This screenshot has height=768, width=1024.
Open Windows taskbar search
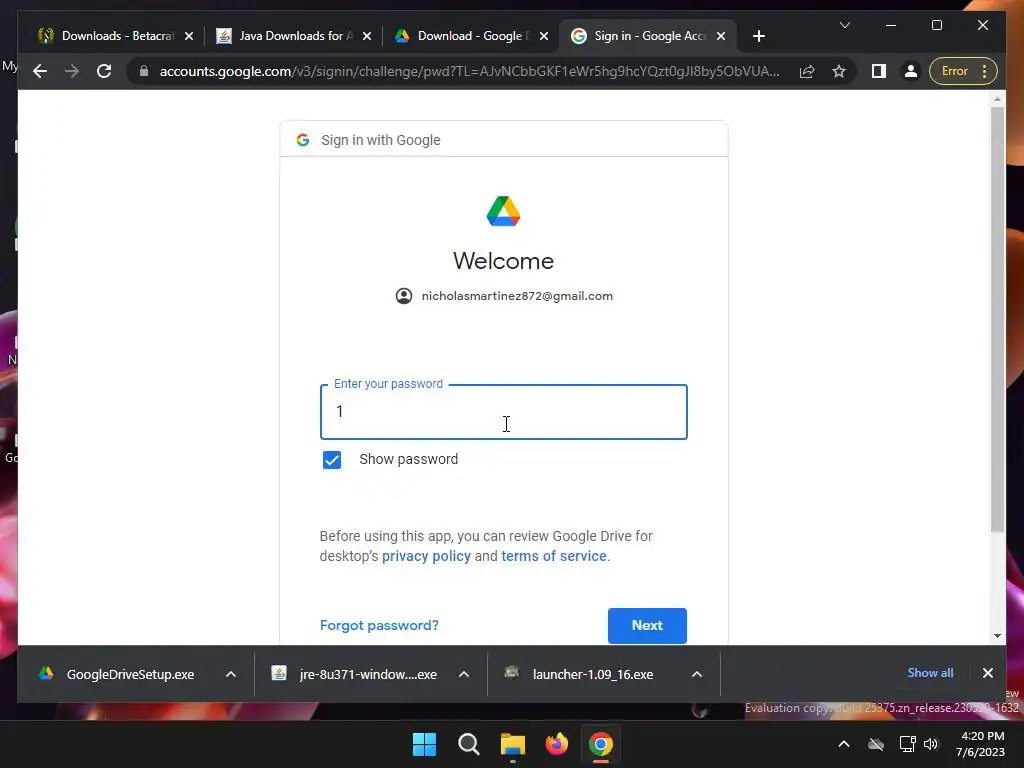tap(468, 744)
